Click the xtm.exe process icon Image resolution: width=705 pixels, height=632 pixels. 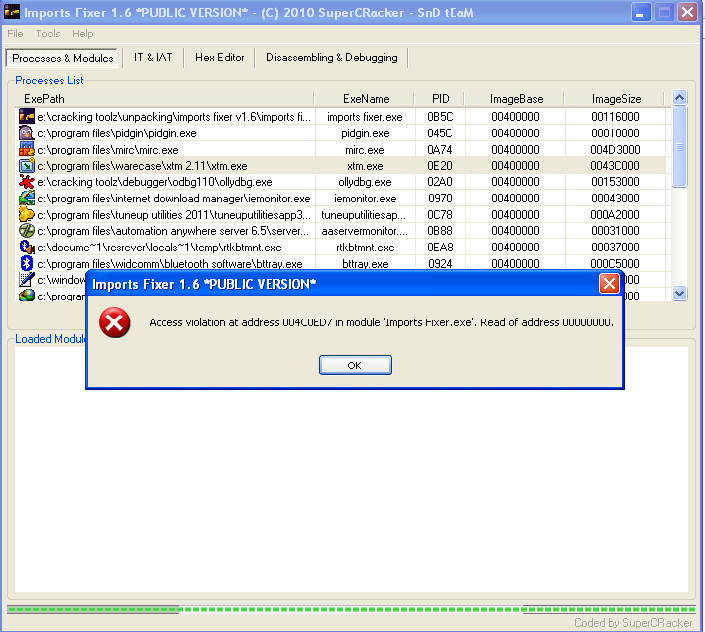point(27,165)
